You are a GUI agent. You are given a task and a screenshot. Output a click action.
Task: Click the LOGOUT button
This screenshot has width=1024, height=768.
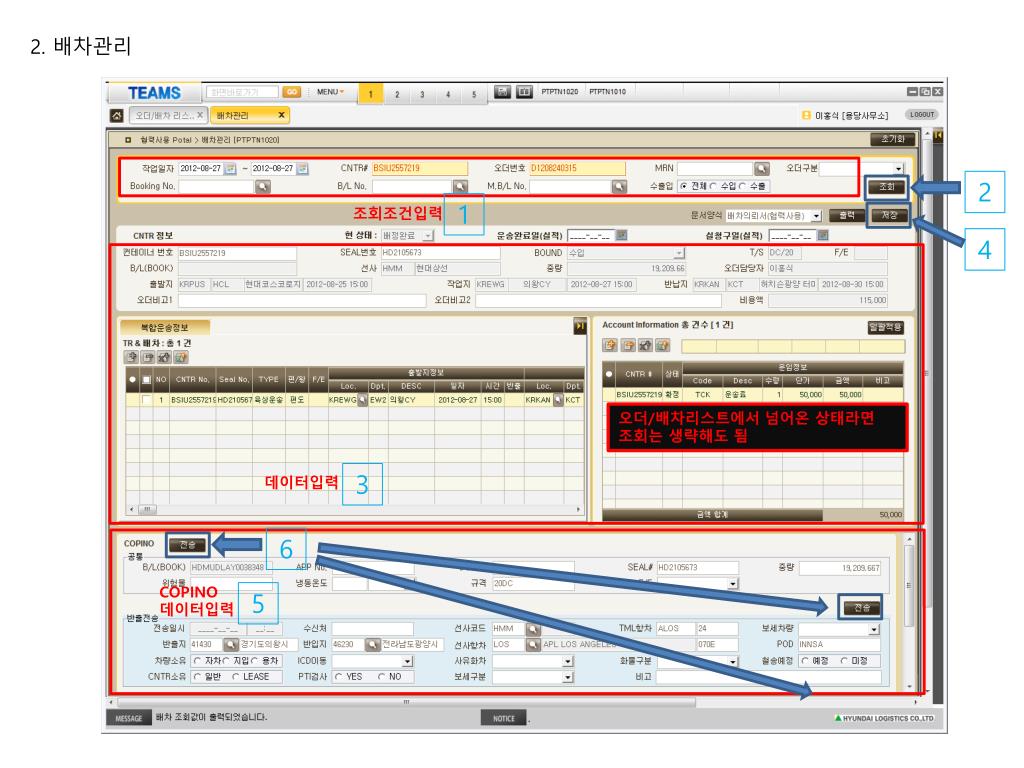921,115
